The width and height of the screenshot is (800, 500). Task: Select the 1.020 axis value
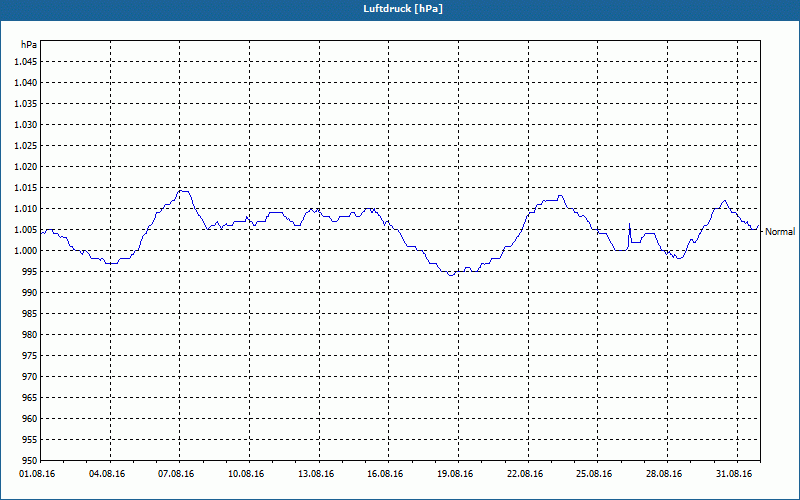26,167
